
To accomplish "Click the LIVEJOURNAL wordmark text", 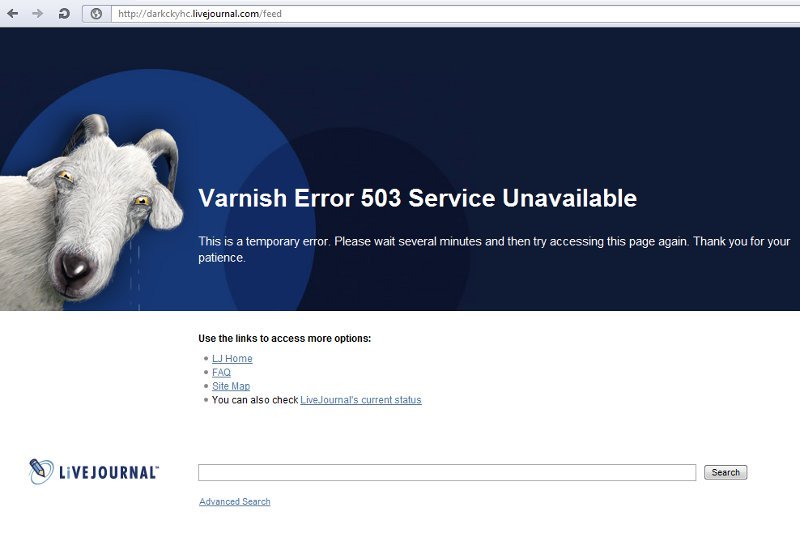I will coord(109,473).
